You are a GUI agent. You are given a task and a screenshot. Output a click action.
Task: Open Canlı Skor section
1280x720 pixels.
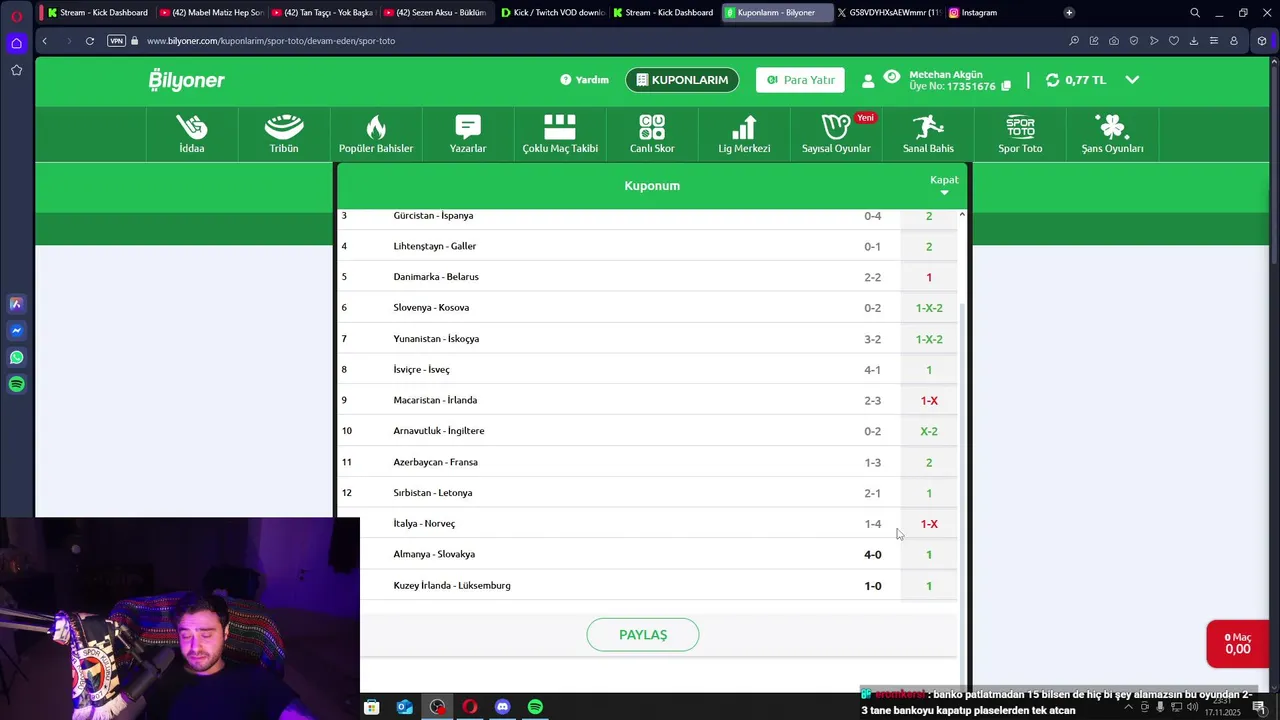tap(652, 134)
